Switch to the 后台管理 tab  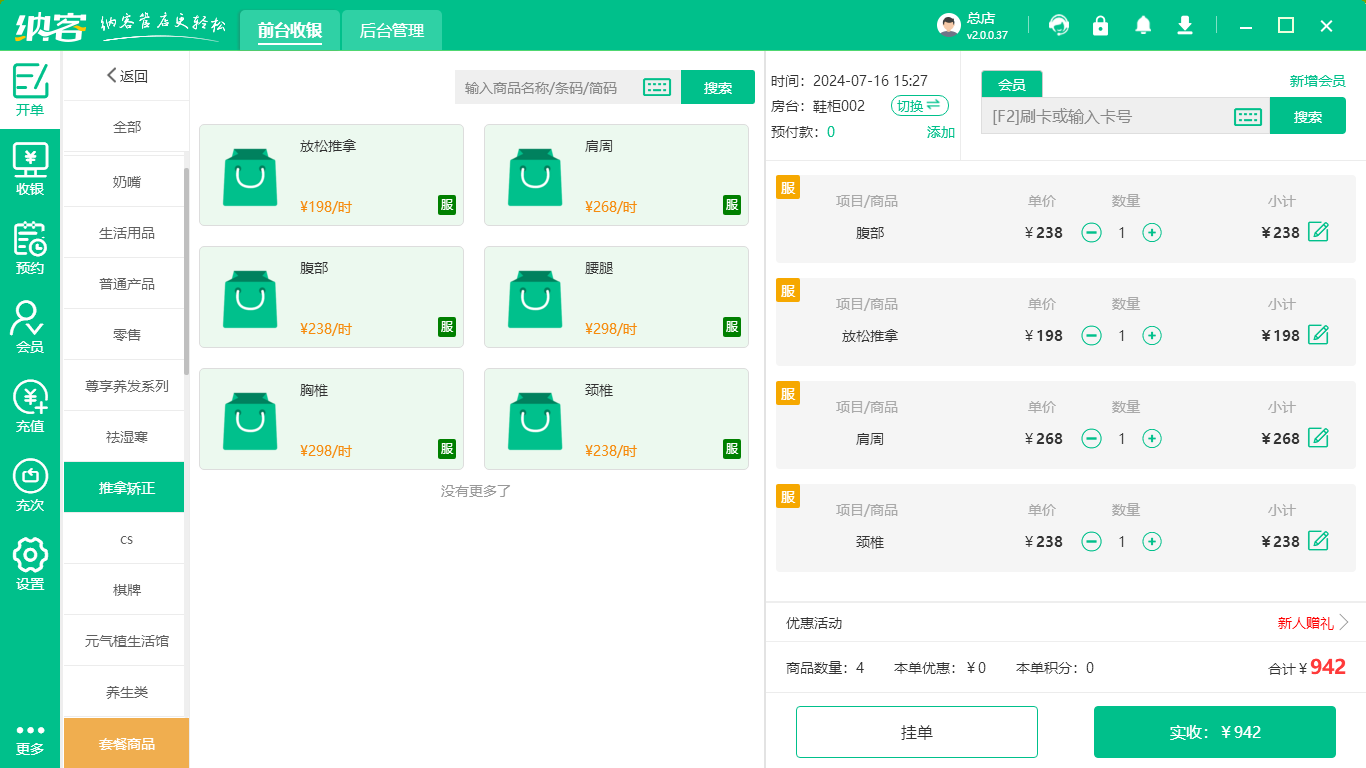[392, 31]
